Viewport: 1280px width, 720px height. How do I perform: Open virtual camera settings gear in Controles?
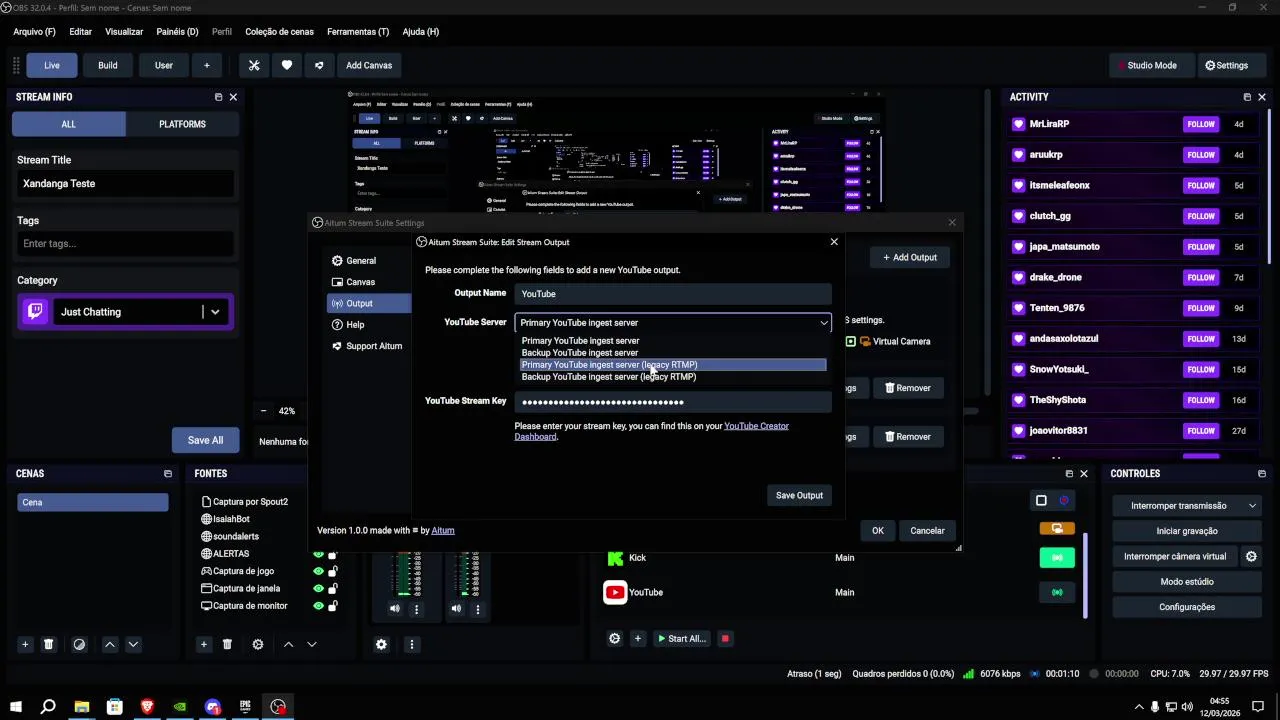1251,556
